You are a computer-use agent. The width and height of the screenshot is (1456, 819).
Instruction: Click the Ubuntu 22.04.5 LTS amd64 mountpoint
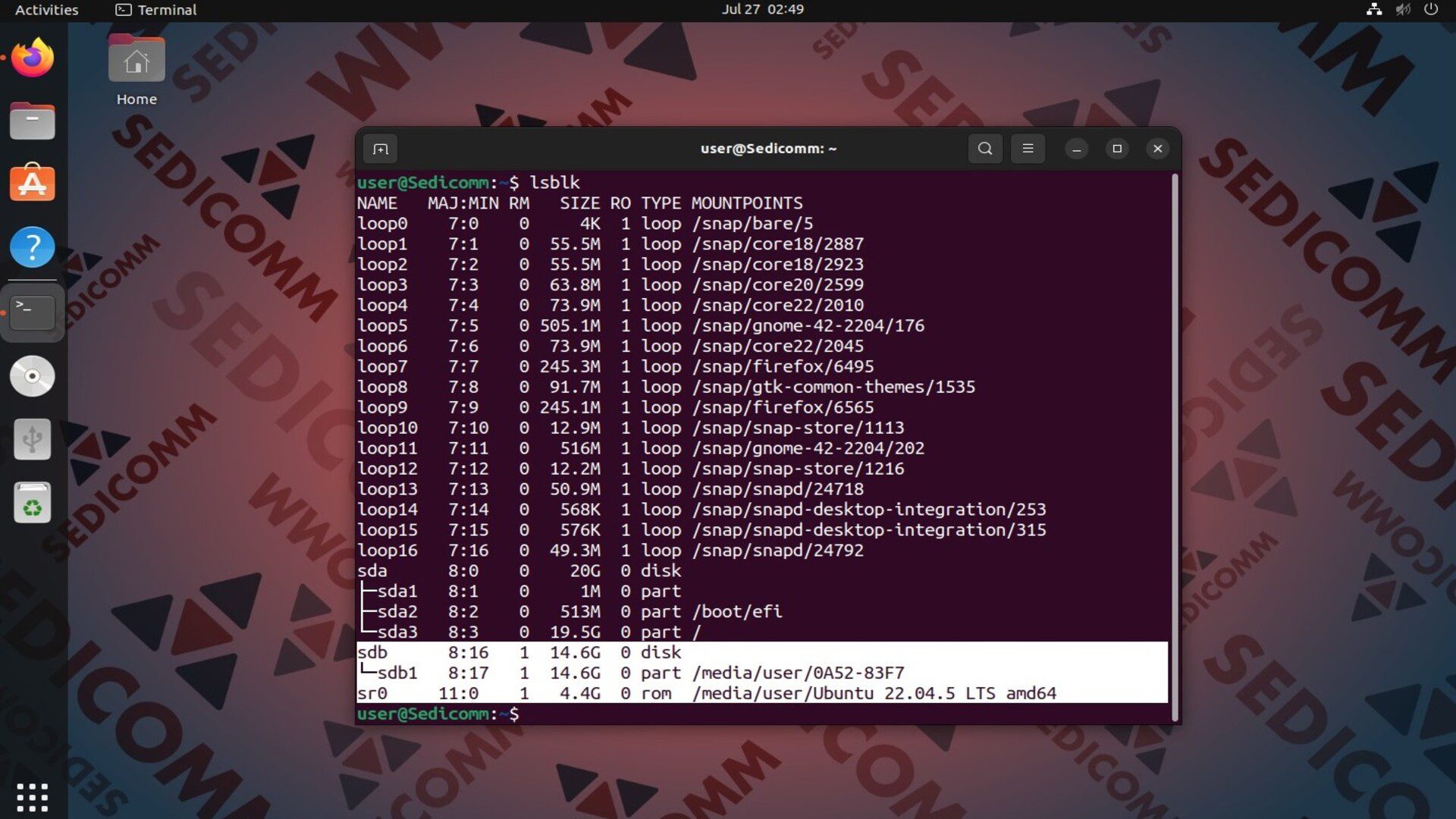click(x=874, y=694)
